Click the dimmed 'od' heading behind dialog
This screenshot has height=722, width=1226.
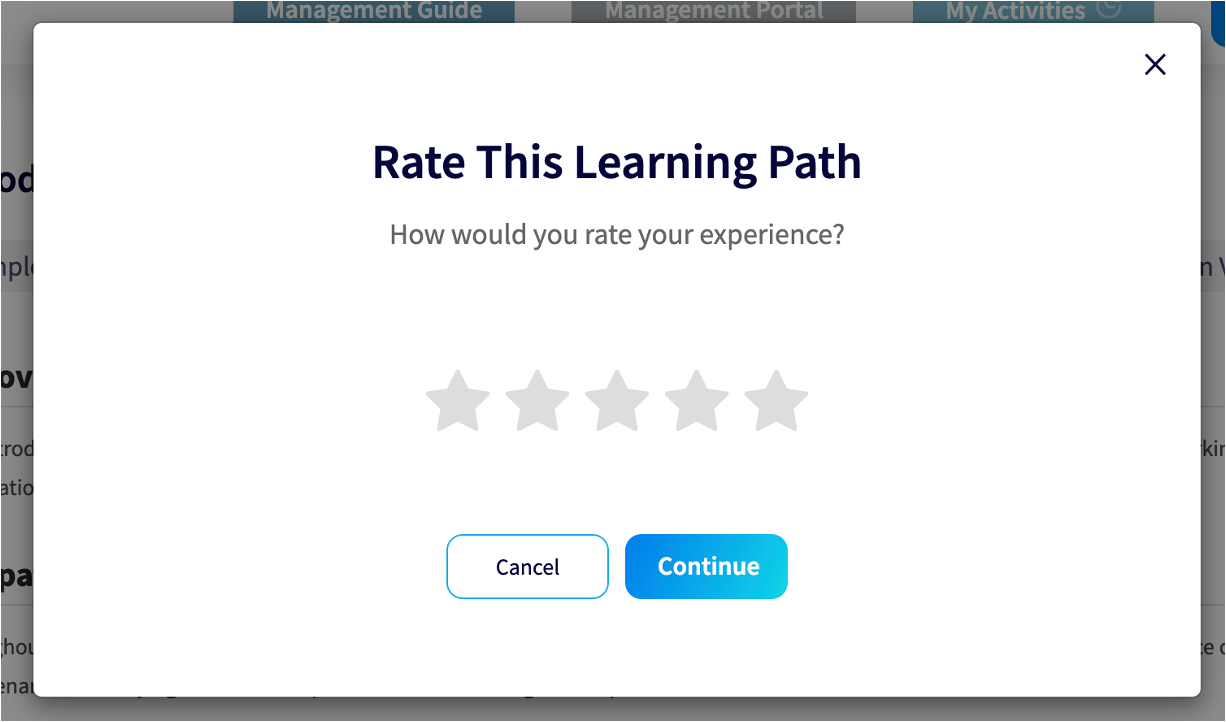click(17, 181)
